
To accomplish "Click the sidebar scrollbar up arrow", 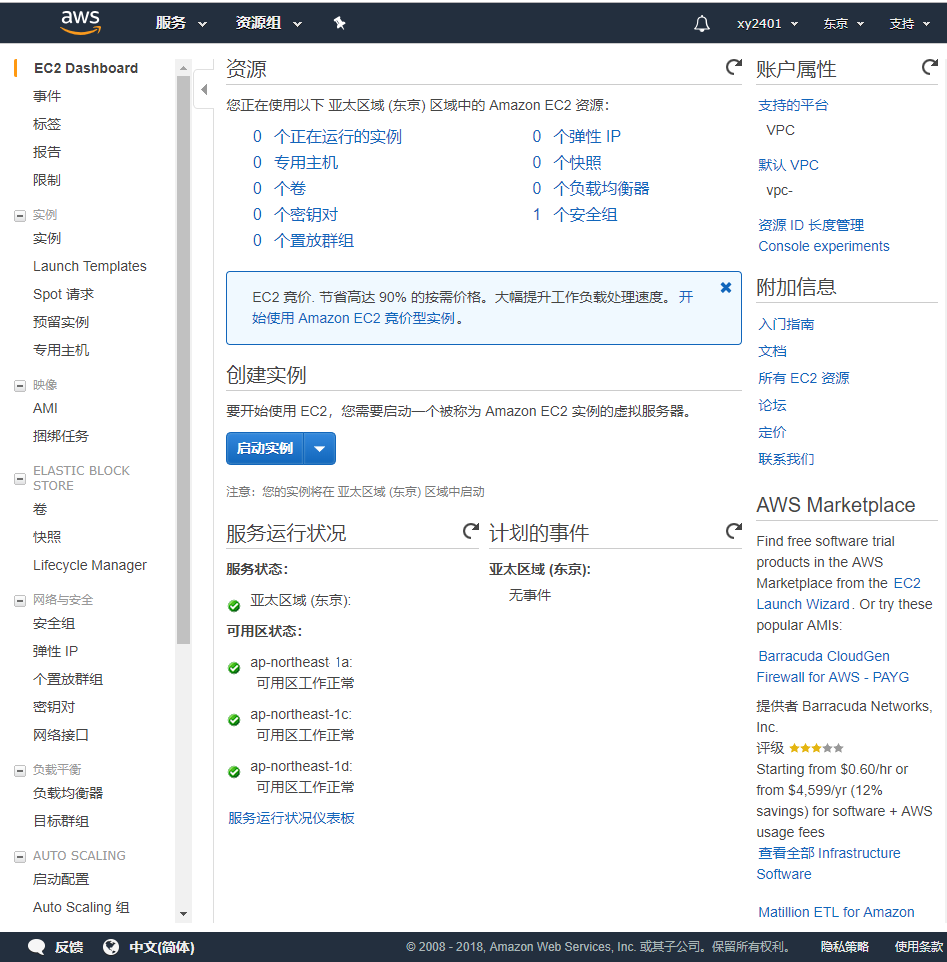I will (183, 68).
